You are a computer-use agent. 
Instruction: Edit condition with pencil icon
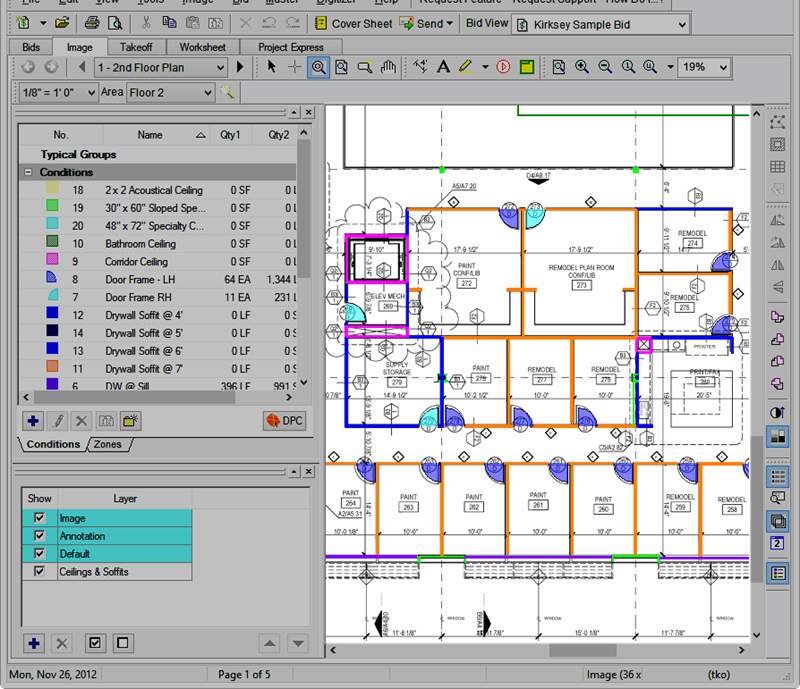58,421
